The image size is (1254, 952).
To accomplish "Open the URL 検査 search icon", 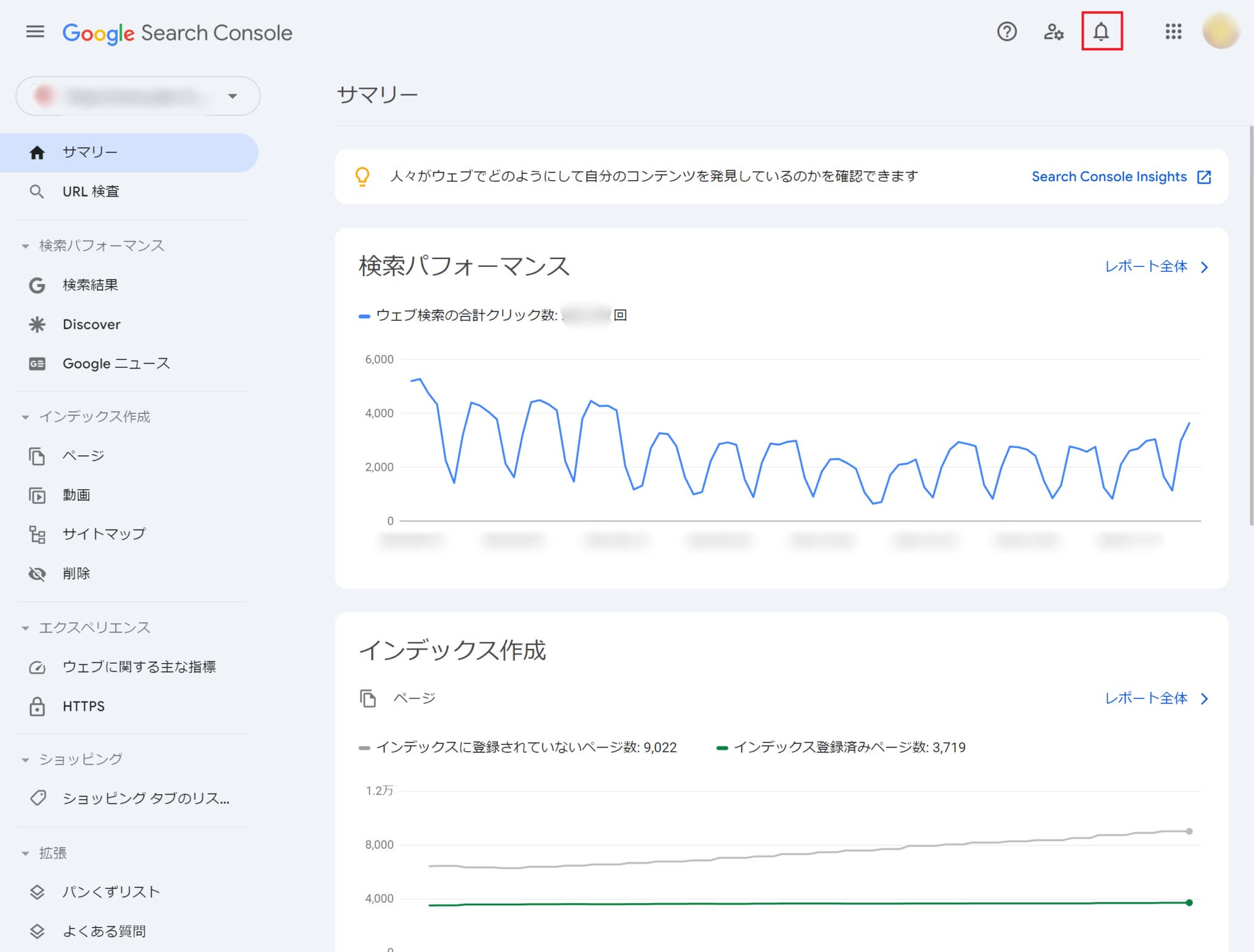I will 37,192.
